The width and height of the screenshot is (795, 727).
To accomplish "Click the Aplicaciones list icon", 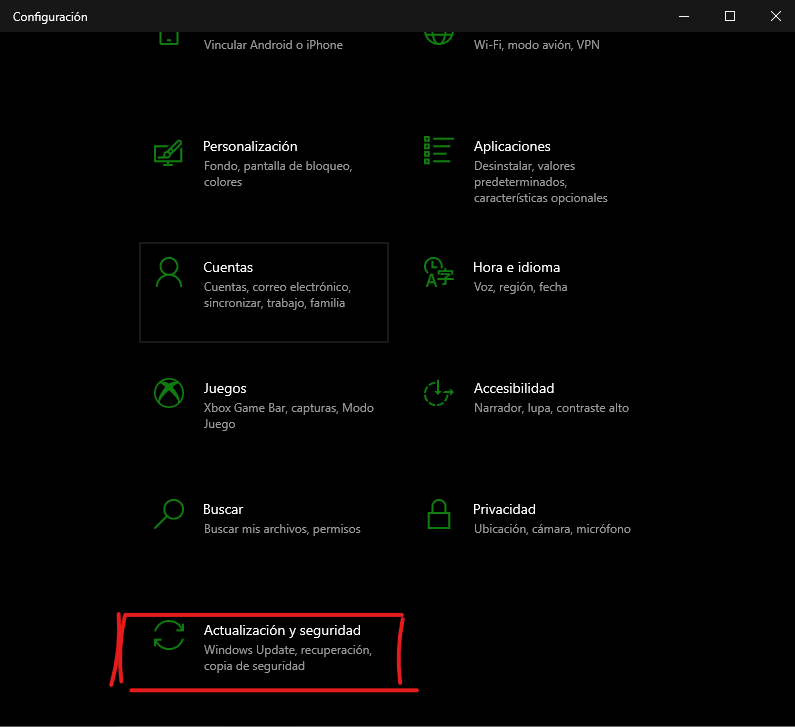I will pyautogui.click(x=438, y=151).
